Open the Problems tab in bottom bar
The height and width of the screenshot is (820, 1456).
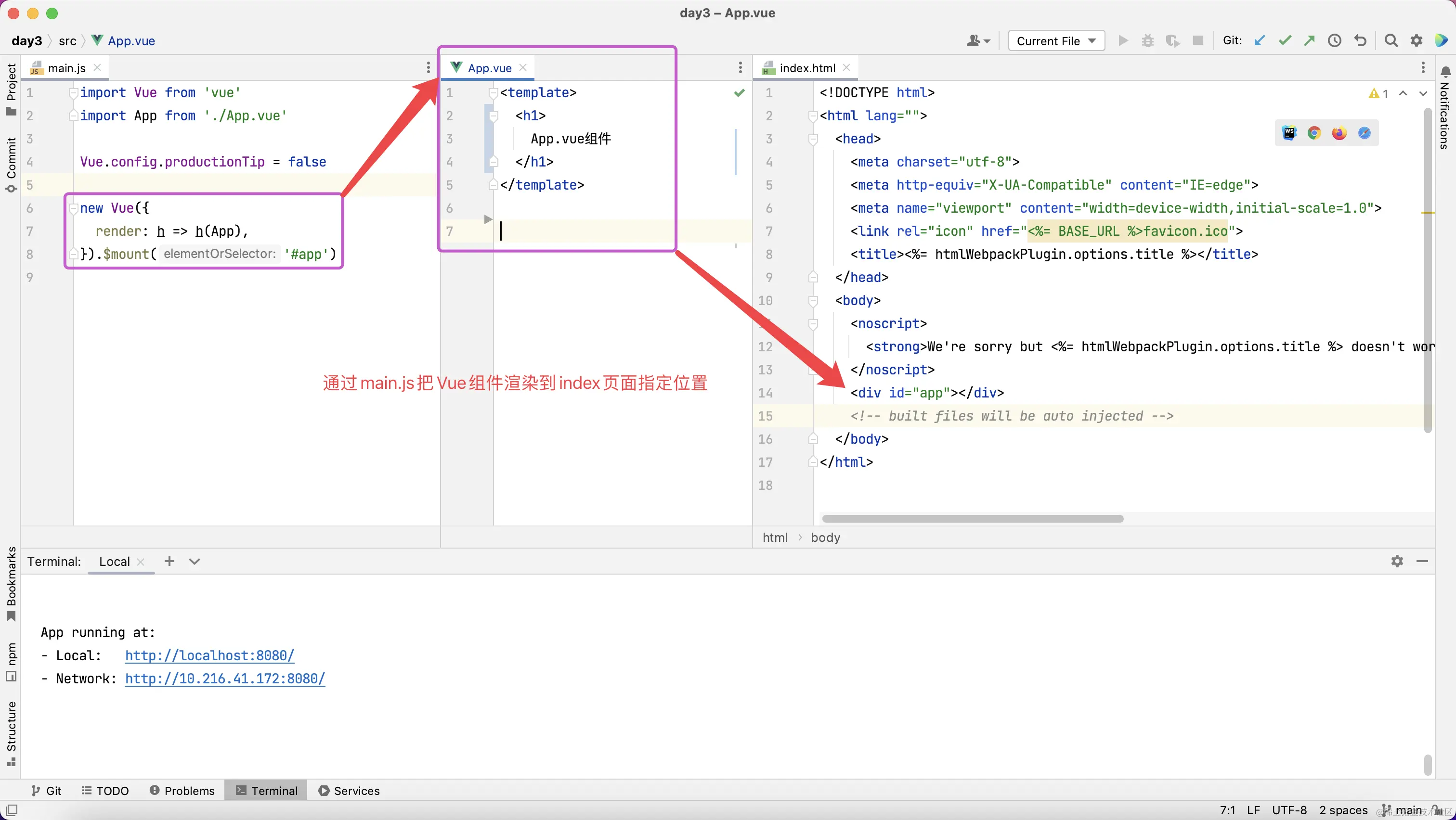(182, 790)
